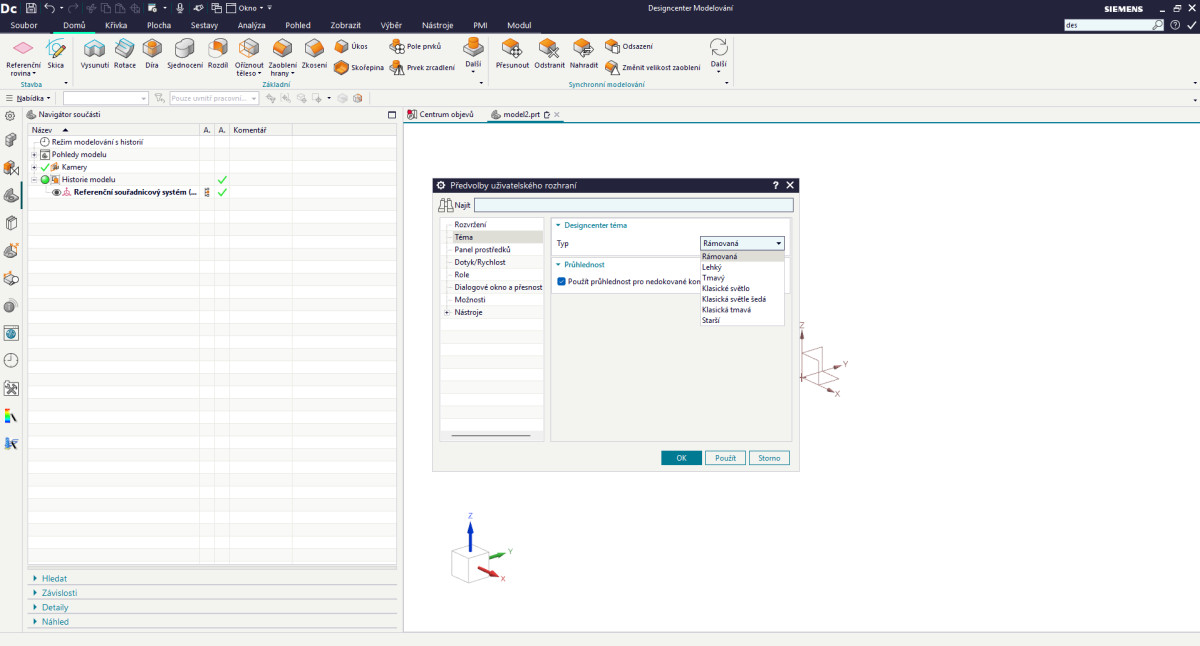The height and width of the screenshot is (646, 1200).
Task: Click the Přesunout face tool
Action: point(512,51)
